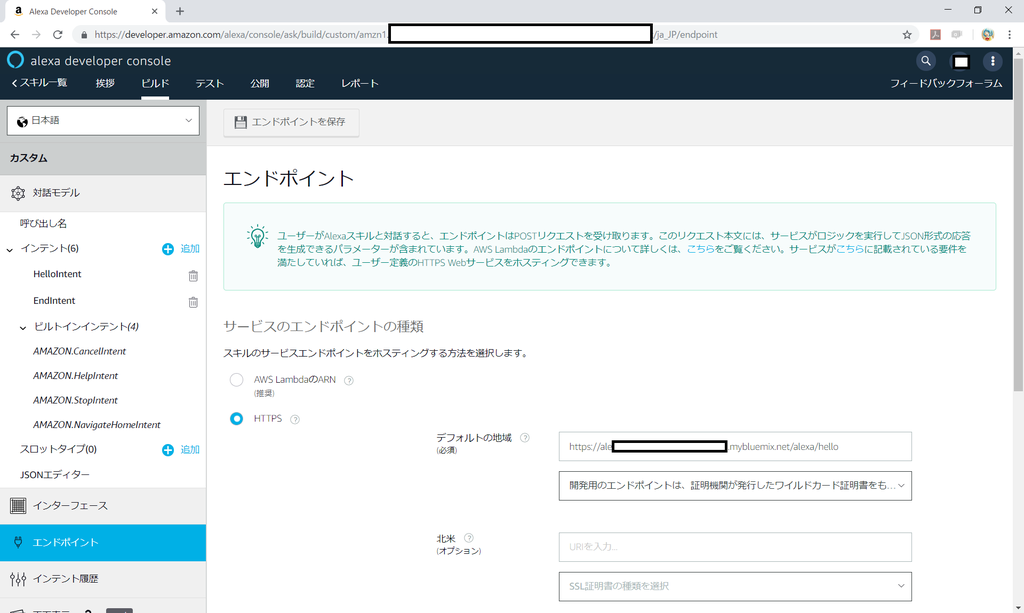Open help icon next to AWS LambdaのARN
1024x613 pixels.
click(x=349, y=381)
